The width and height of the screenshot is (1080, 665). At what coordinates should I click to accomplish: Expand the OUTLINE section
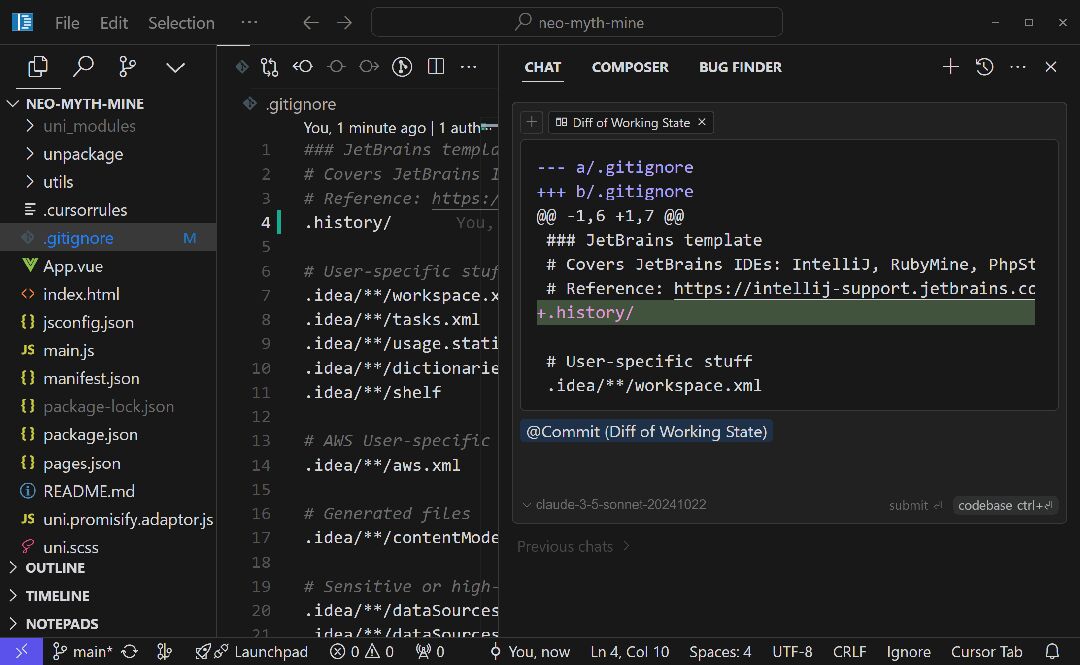55,568
